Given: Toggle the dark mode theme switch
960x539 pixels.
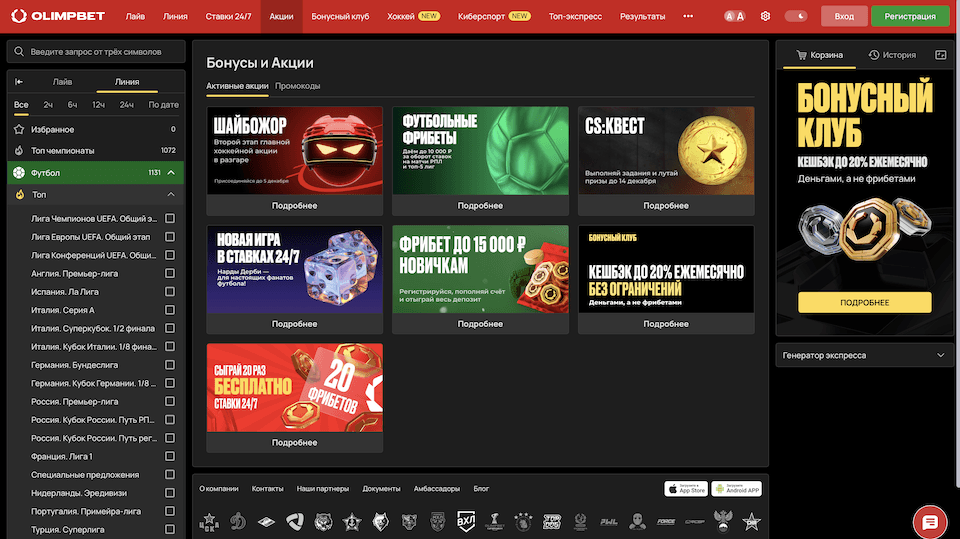Looking at the screenshot, I should pyautogui.click(x=796, y=17).
